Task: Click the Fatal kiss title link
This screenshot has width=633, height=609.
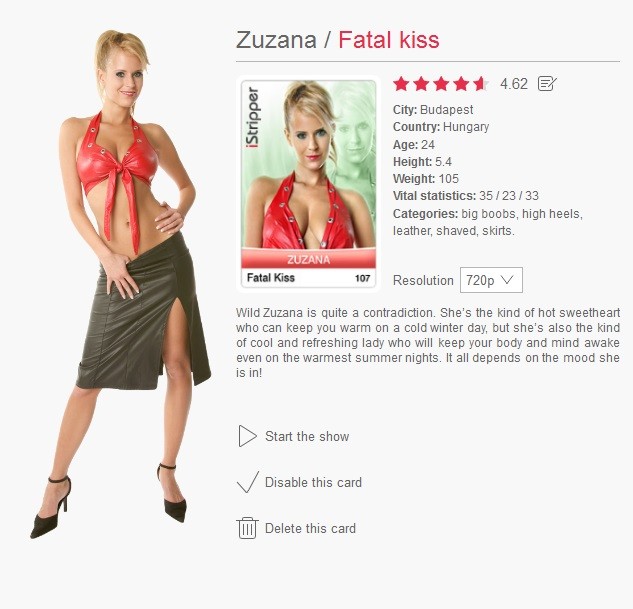Action: (389, 40)
